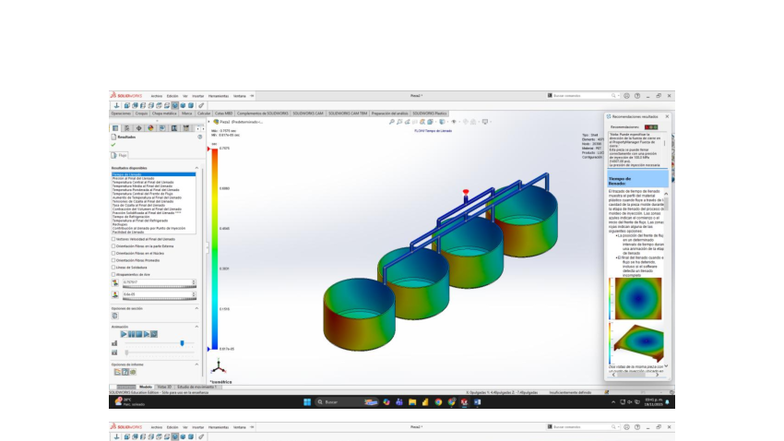The image size is (784, 441).
Task: Open the Operaciones tab
Action: point(121,114)
